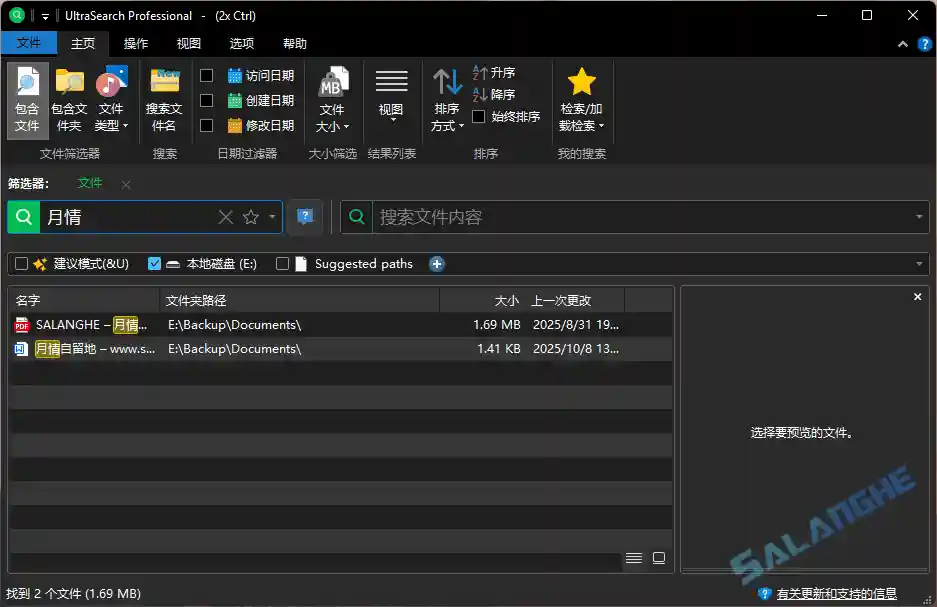This screenshot has width=937, height=607.
Task: Expand the 文件内容 search field dropdown
Action: 921,217
